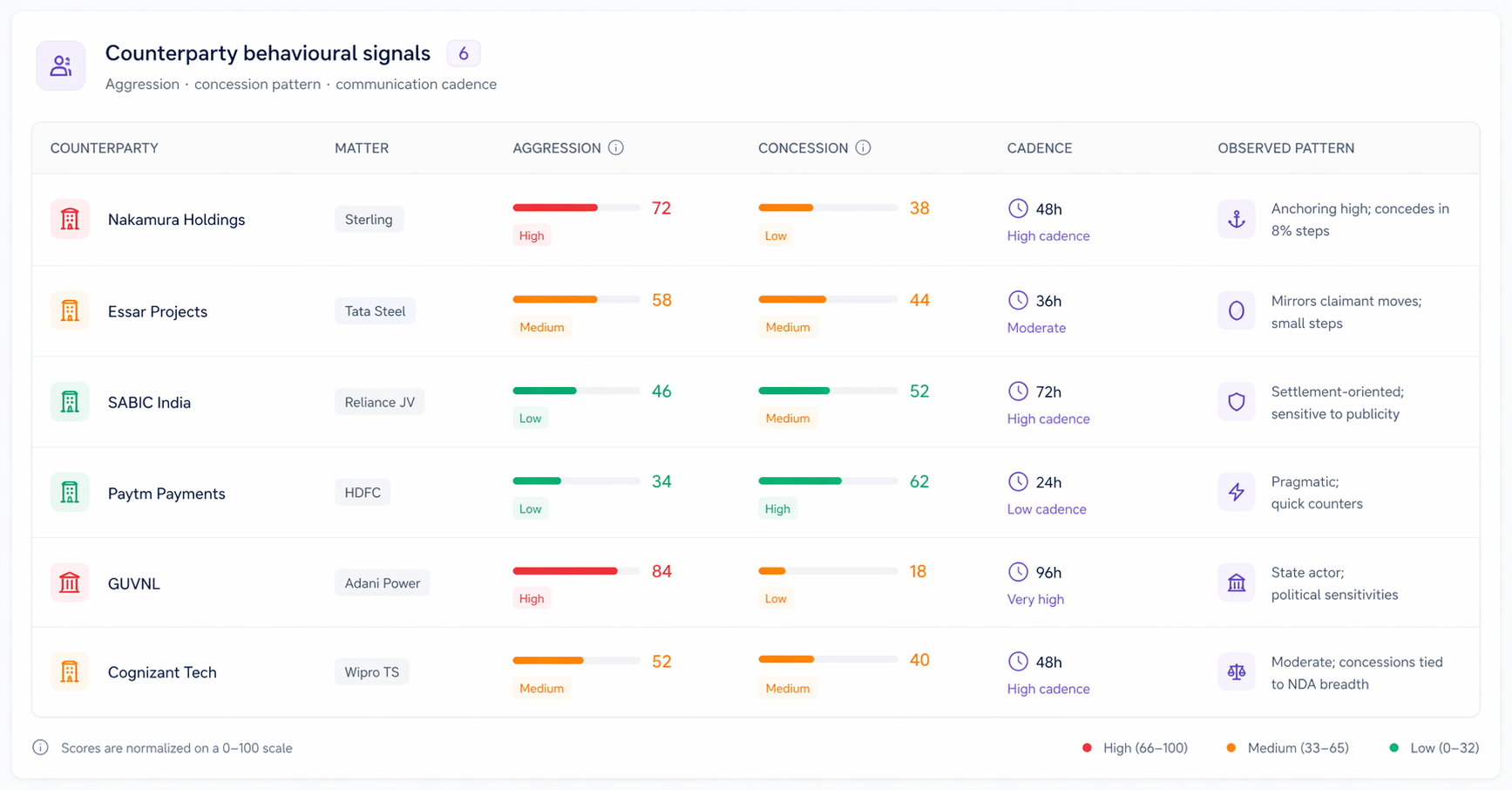Click the Very high cadence label
The image size is (1512, 790).
[x=1035, y=599]
